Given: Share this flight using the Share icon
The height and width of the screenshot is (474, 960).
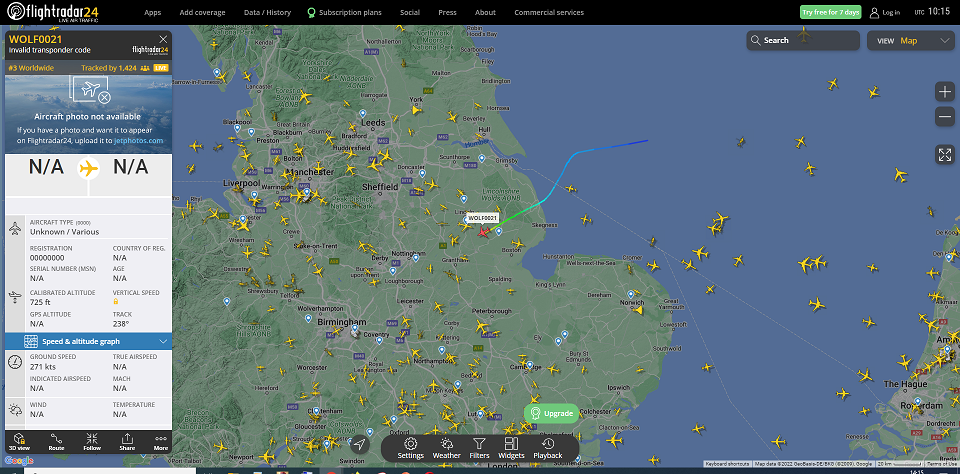Looking at the screenshot, I should pos(127,442).
